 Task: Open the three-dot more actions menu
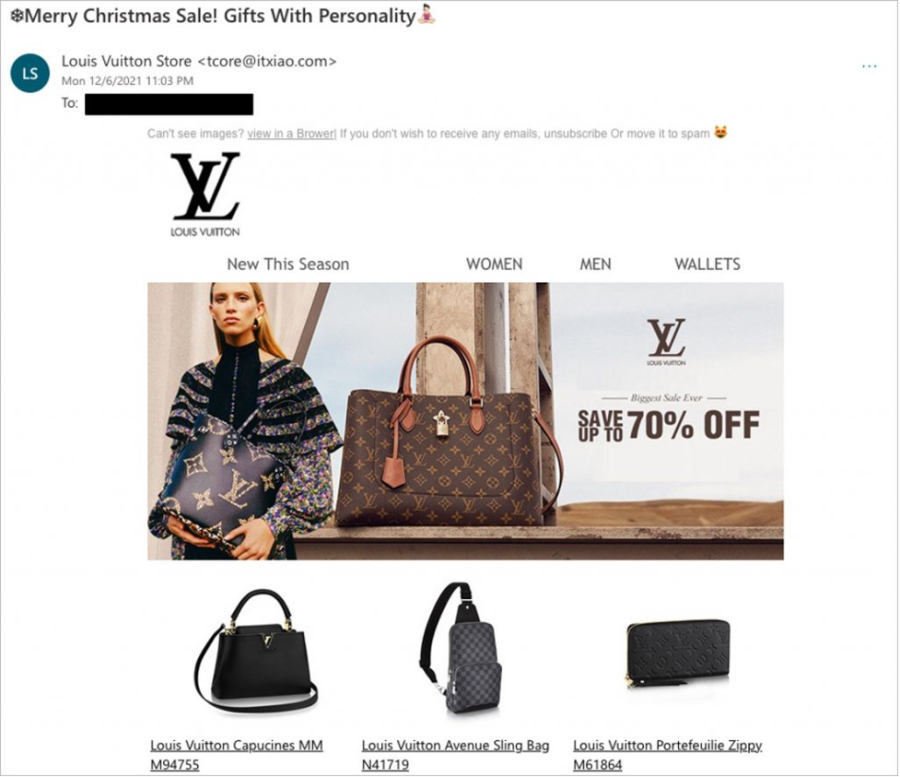click(x=869, y=67)
